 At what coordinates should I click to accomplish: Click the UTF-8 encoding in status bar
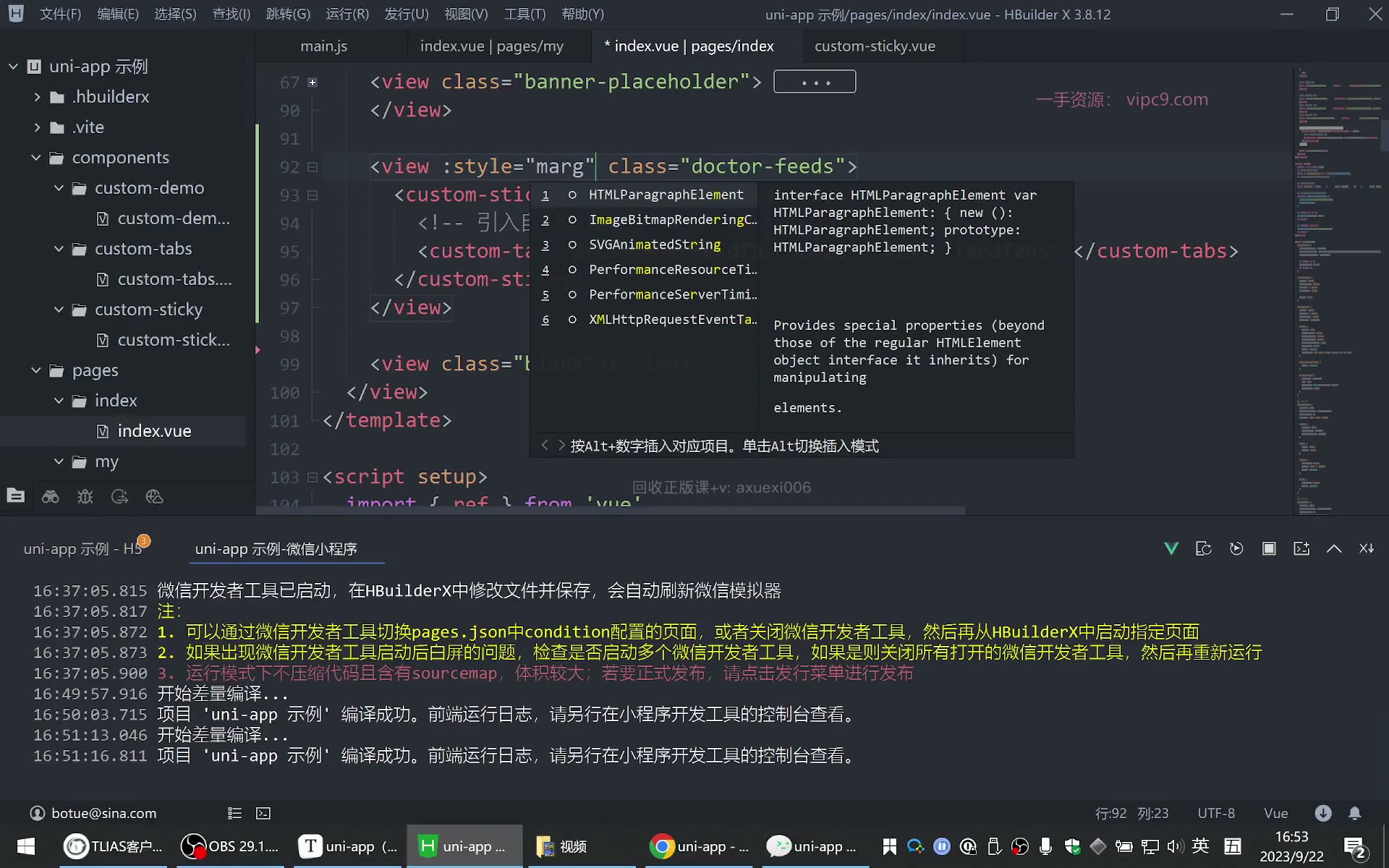click(1216, 813)
